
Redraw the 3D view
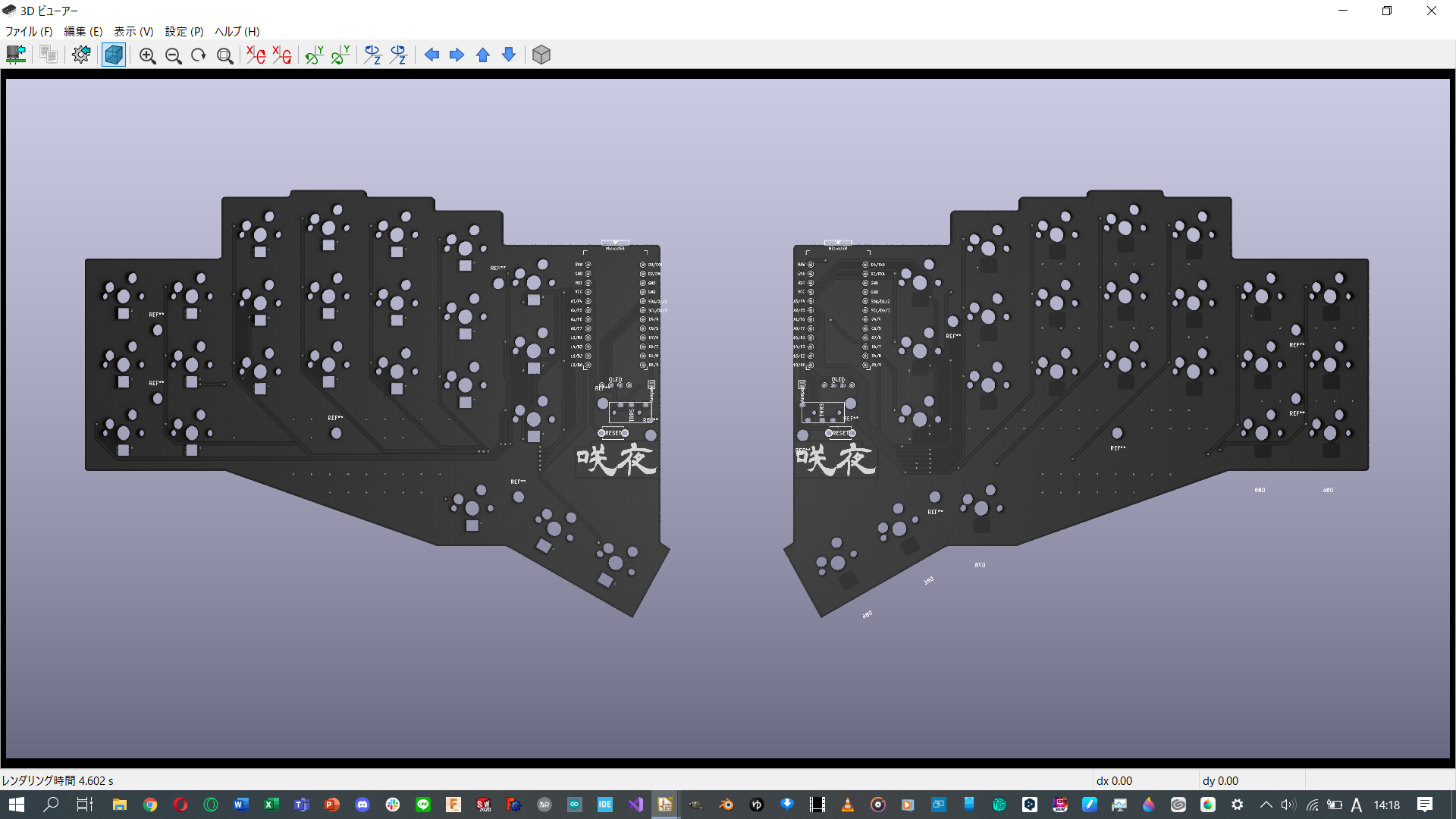click(199, 55)
